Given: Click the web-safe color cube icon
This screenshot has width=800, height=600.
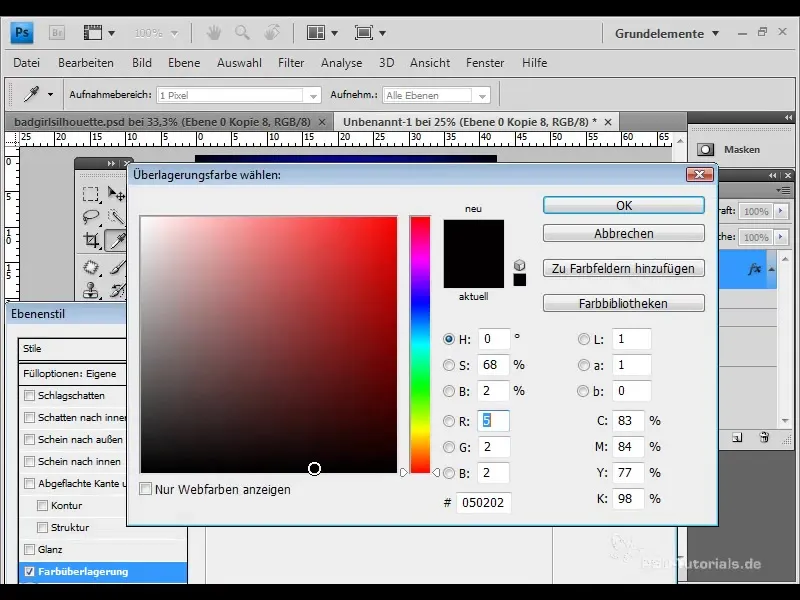Looking at the screenshot, I should click(520, 264).
